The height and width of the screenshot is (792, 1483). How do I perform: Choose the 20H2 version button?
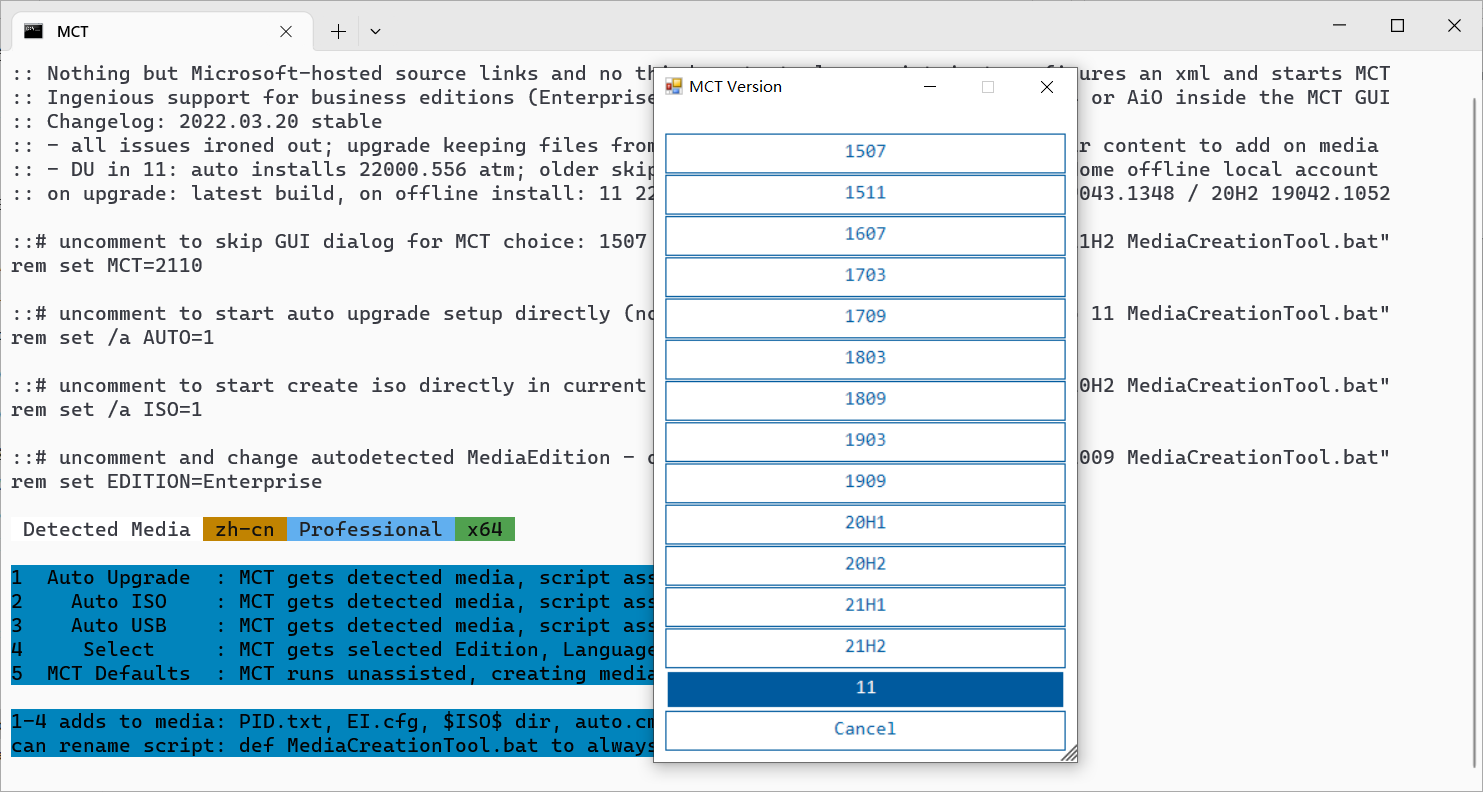865,564
